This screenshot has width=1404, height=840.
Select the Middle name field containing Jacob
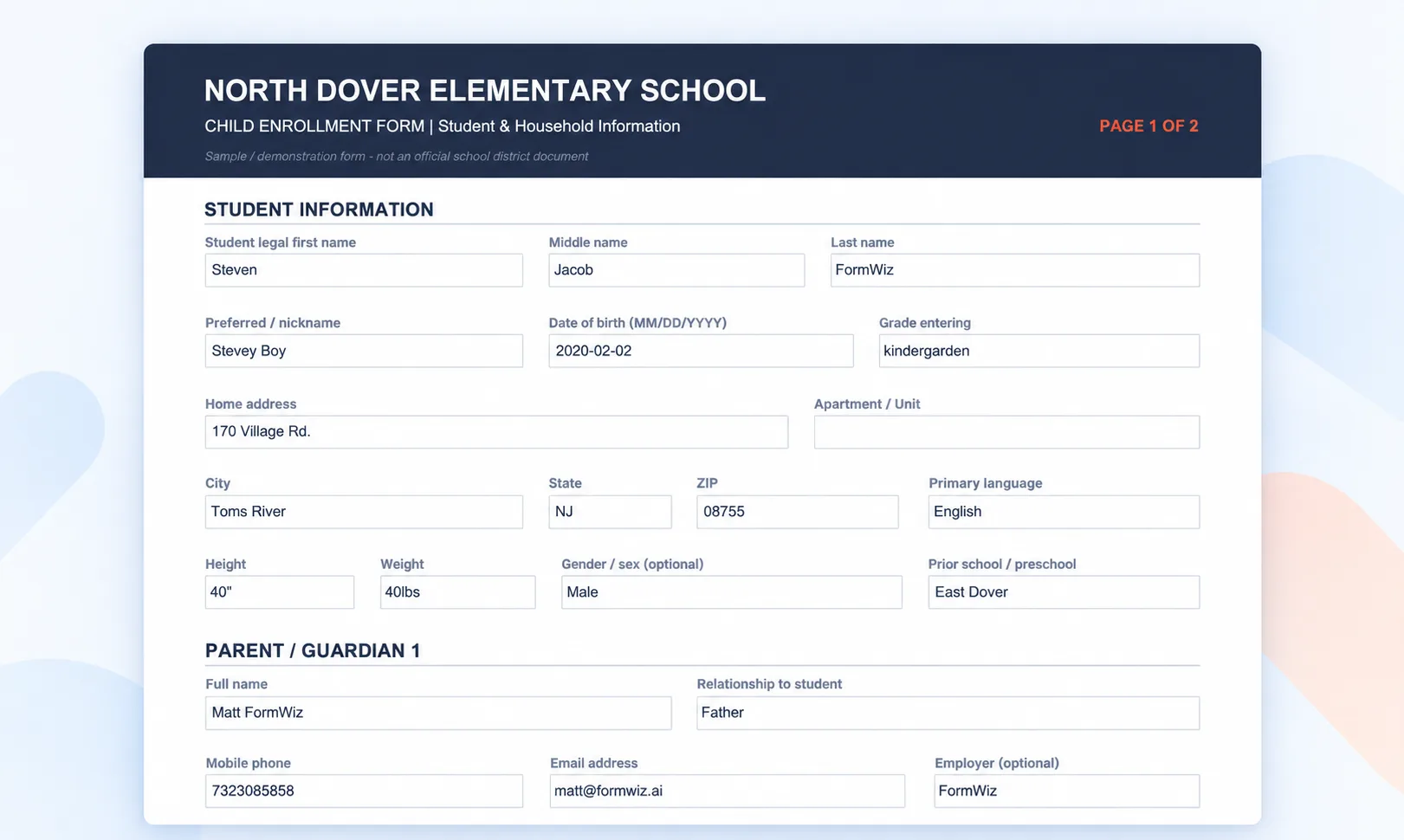tap(676, 270)
